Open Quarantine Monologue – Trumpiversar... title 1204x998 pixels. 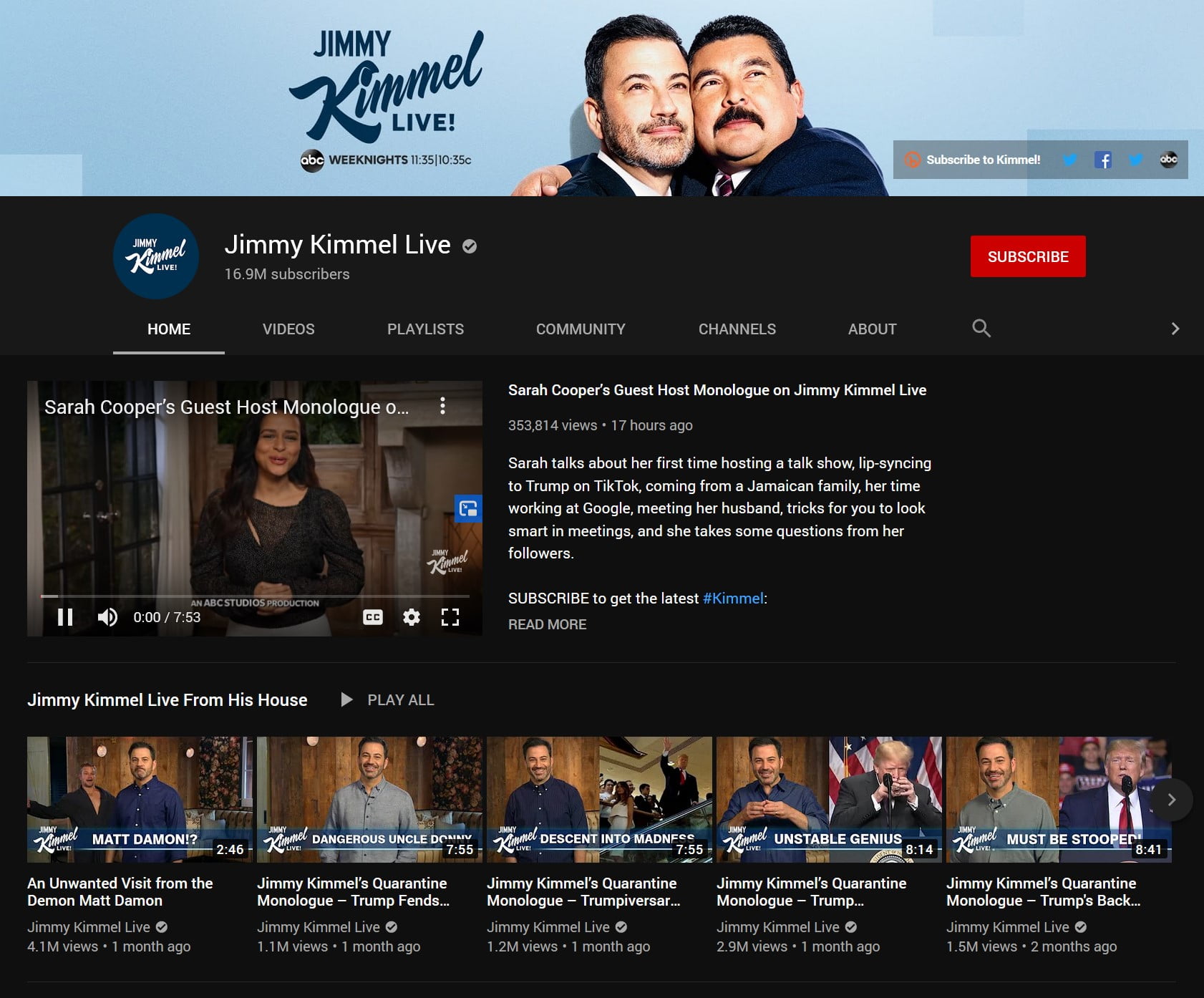coord(583,892)
